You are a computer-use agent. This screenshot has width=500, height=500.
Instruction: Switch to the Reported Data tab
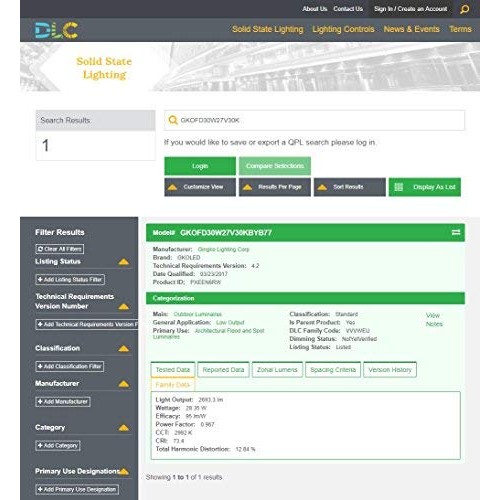pos(223,370)
